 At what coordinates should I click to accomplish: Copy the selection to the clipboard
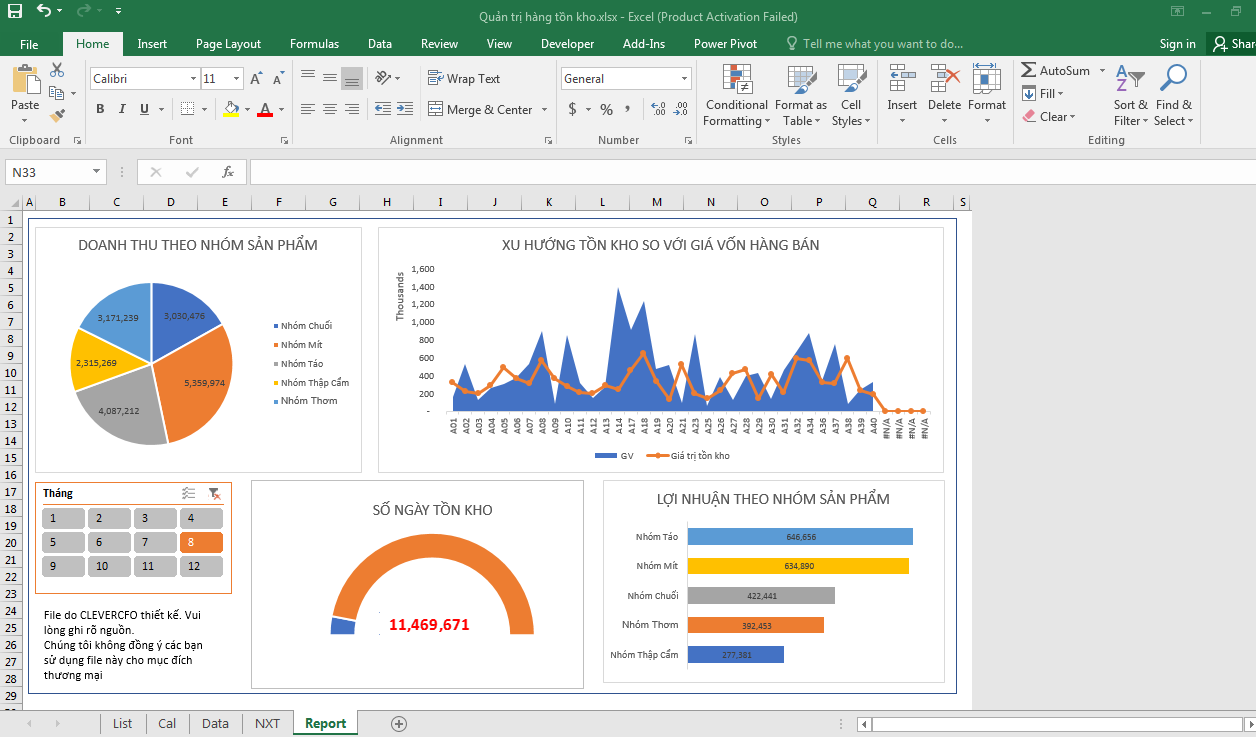[x=57, y=93]
